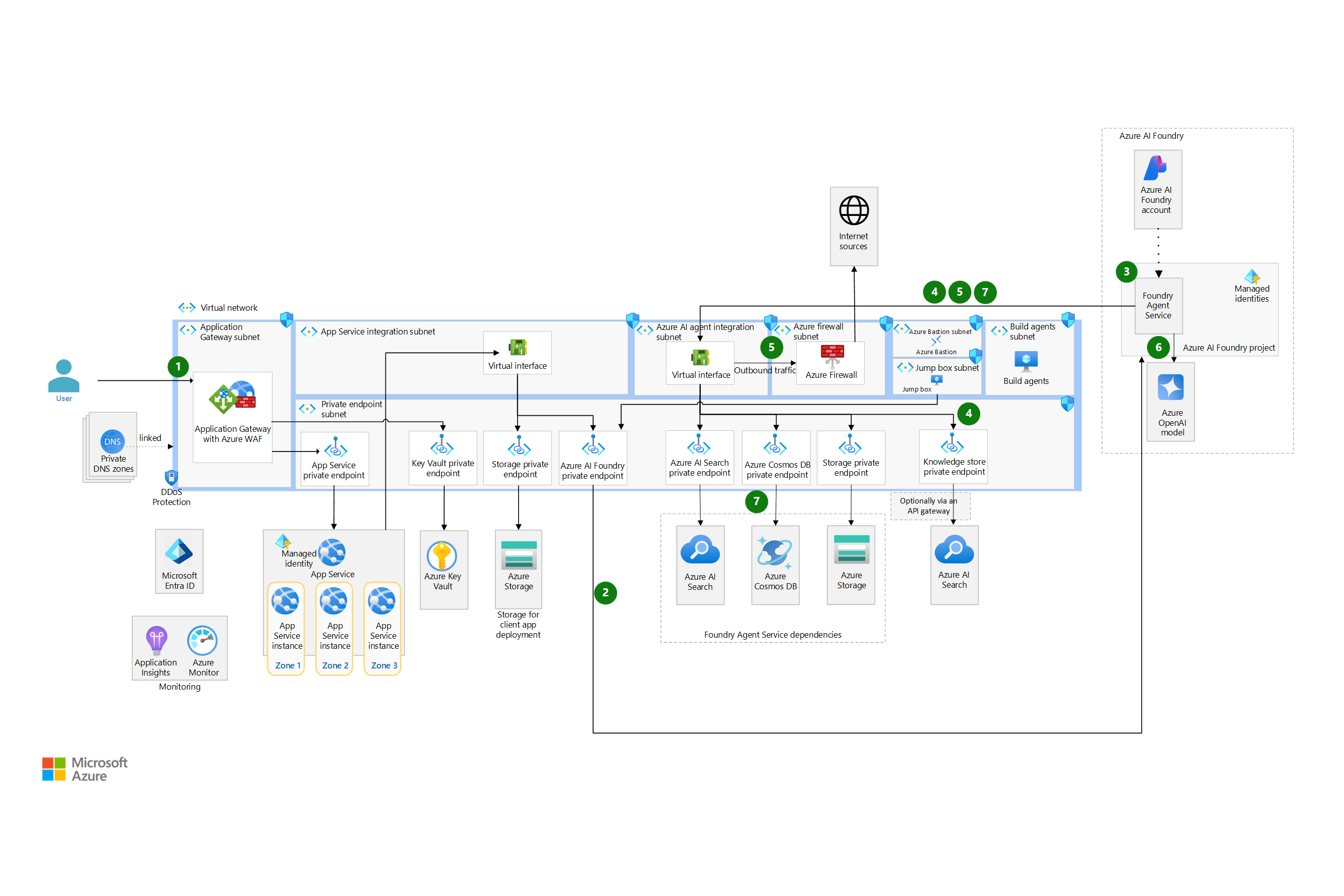Click the Azure AI Search icon under Knowledge store
The width and height of the screenshot is (1344, 896).
click(955, 550)
